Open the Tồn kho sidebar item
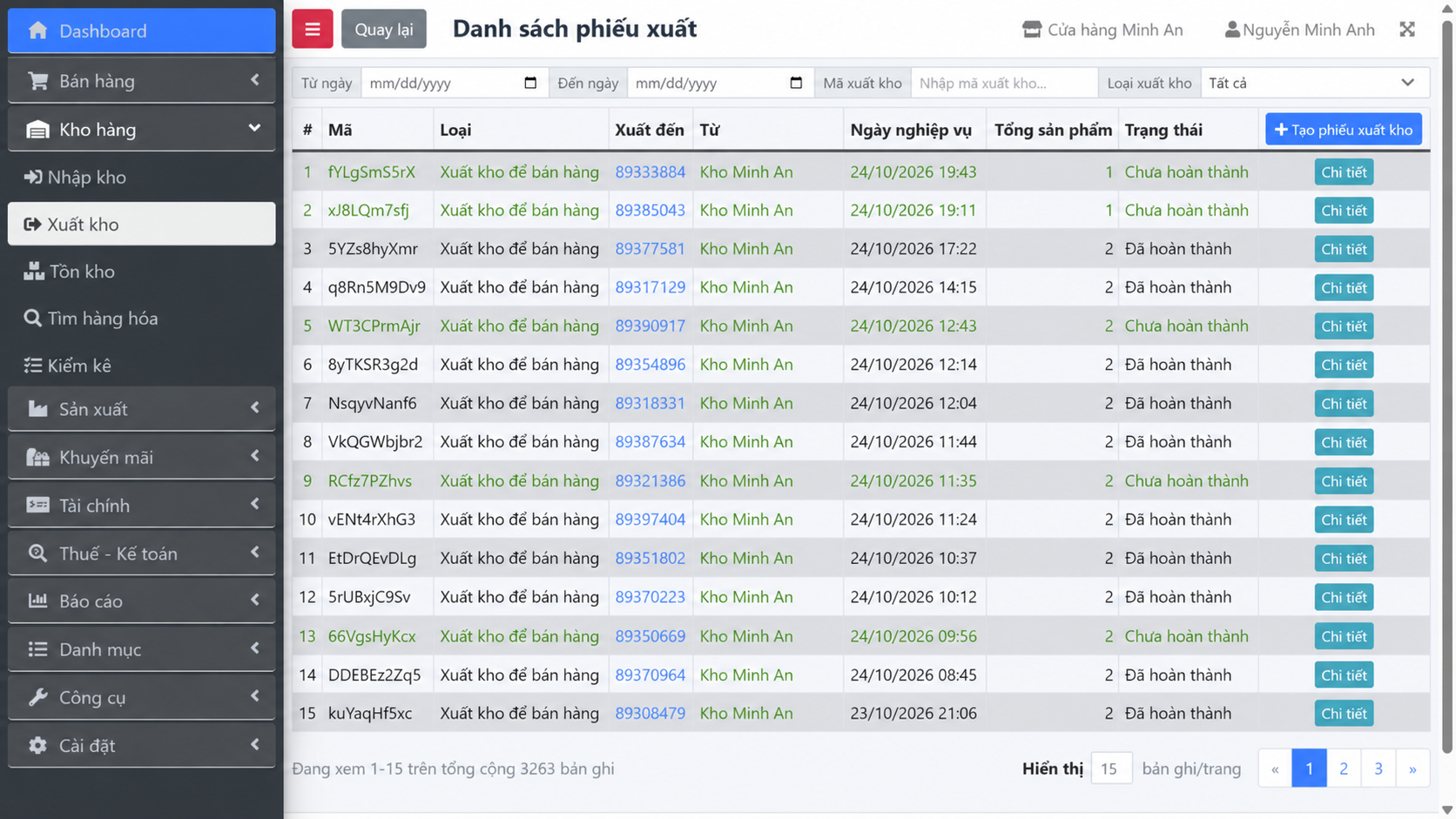Screen dimensions: 1456x819 click(142, 271)
